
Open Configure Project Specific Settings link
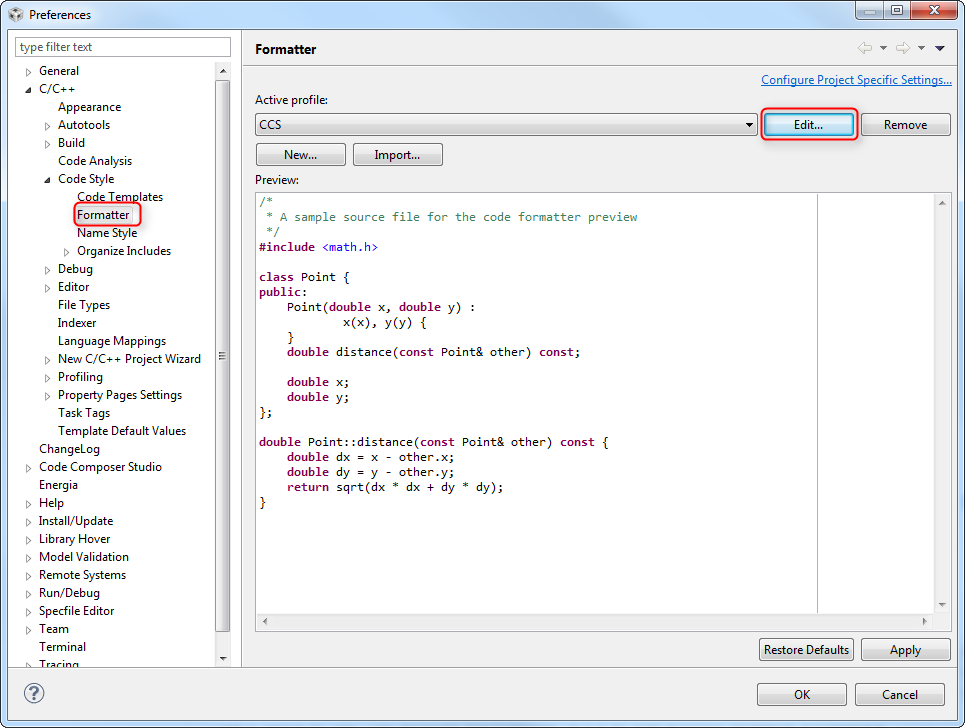click(x=856, y=80)
